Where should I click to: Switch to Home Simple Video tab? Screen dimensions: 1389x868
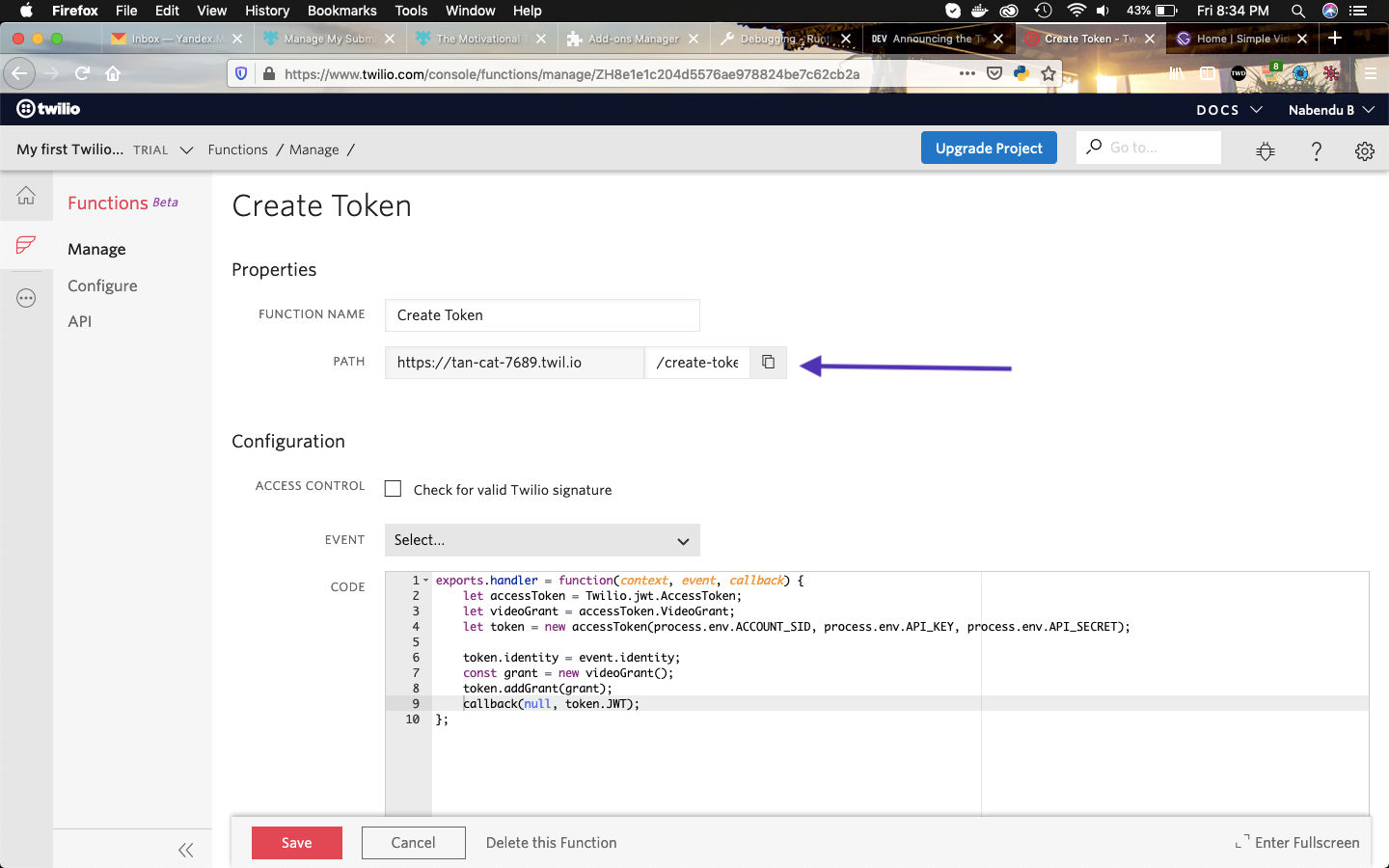(1242, 39)
